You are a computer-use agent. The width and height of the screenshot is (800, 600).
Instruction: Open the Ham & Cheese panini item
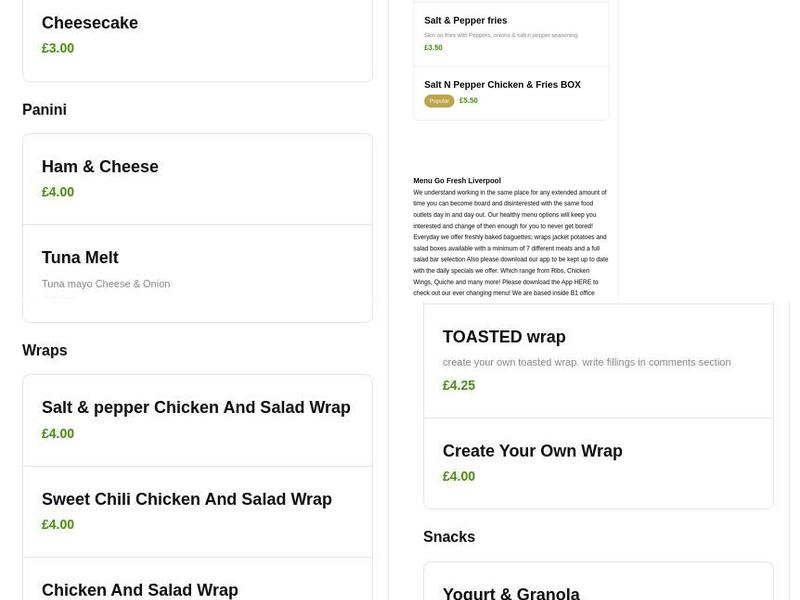click(100, 166)
